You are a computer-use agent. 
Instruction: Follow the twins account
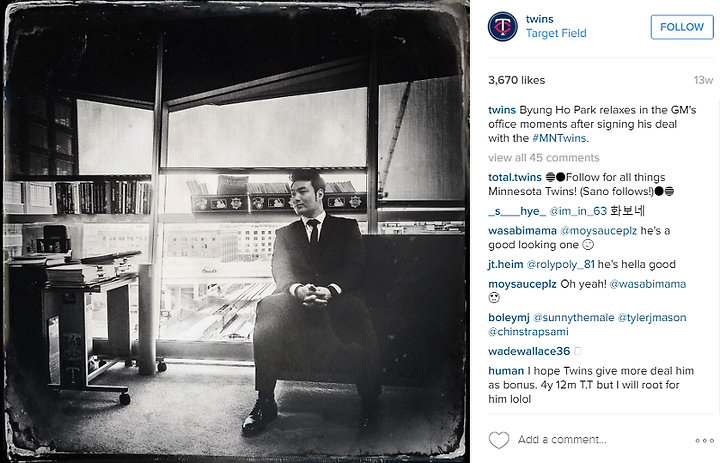point(682,27)
